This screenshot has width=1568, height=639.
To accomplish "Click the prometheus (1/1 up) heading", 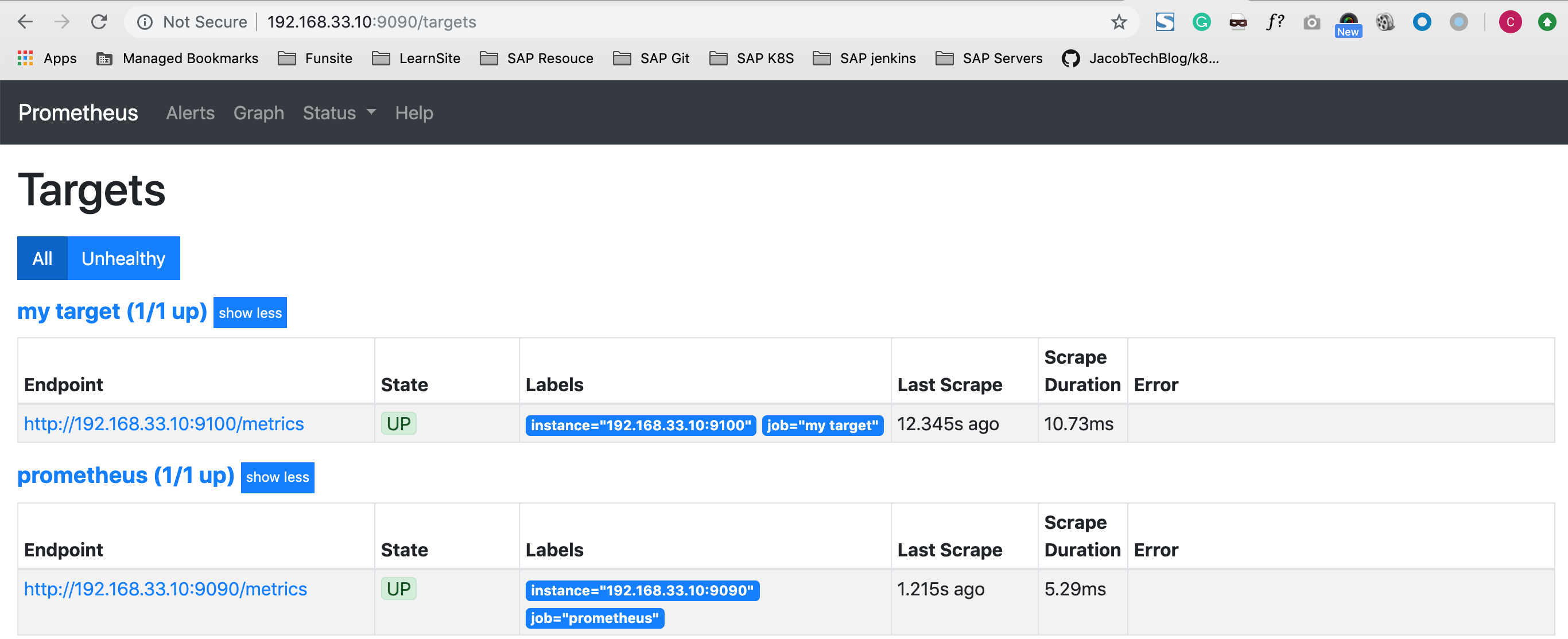I will coord(126,476).
